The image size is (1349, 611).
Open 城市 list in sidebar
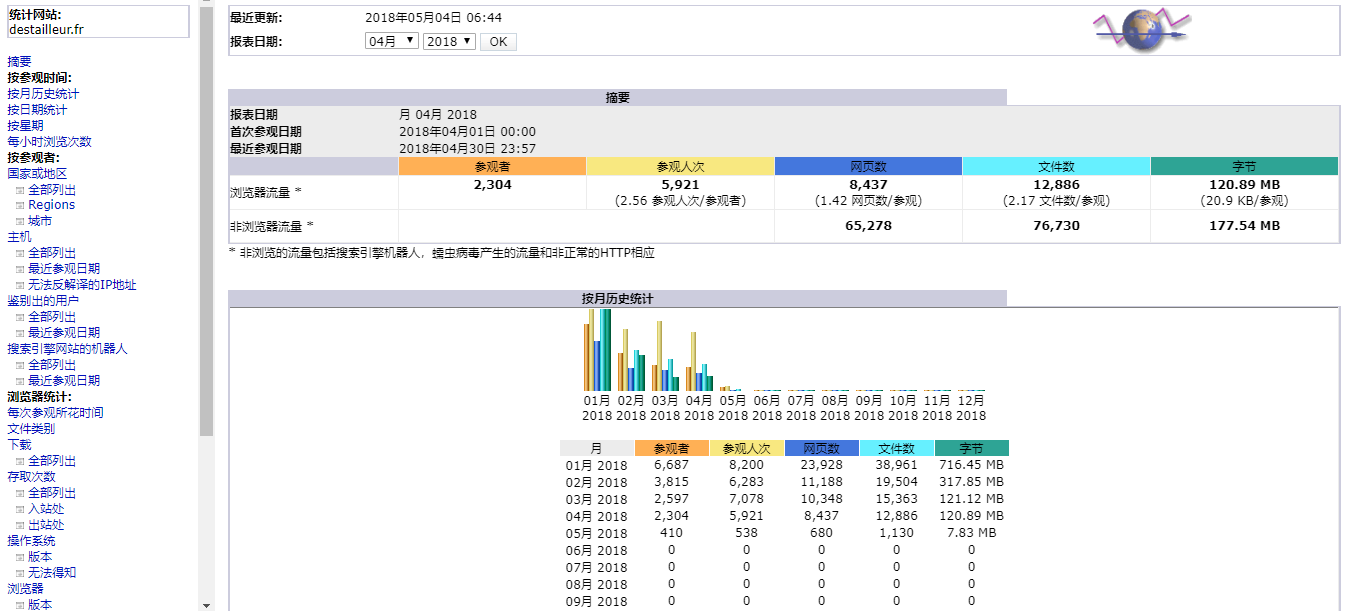[x=40, y=221]
